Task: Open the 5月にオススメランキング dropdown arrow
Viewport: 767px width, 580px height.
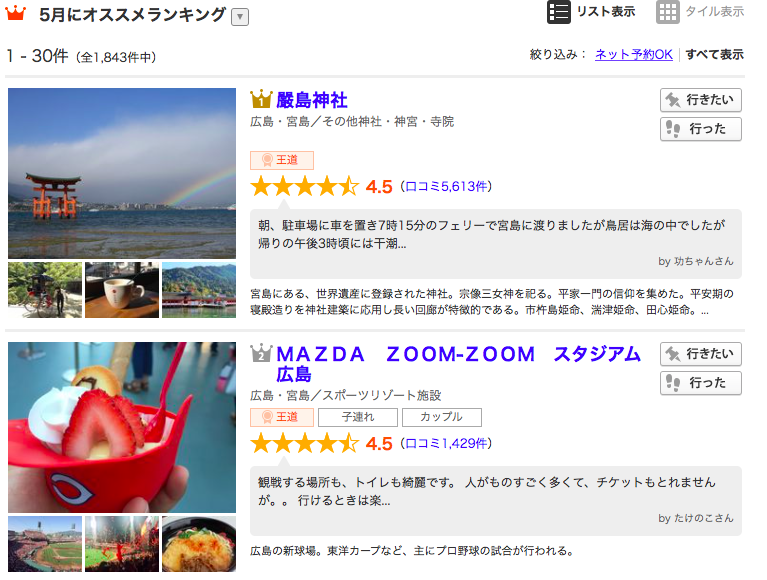Action: [x=240, y=17]
